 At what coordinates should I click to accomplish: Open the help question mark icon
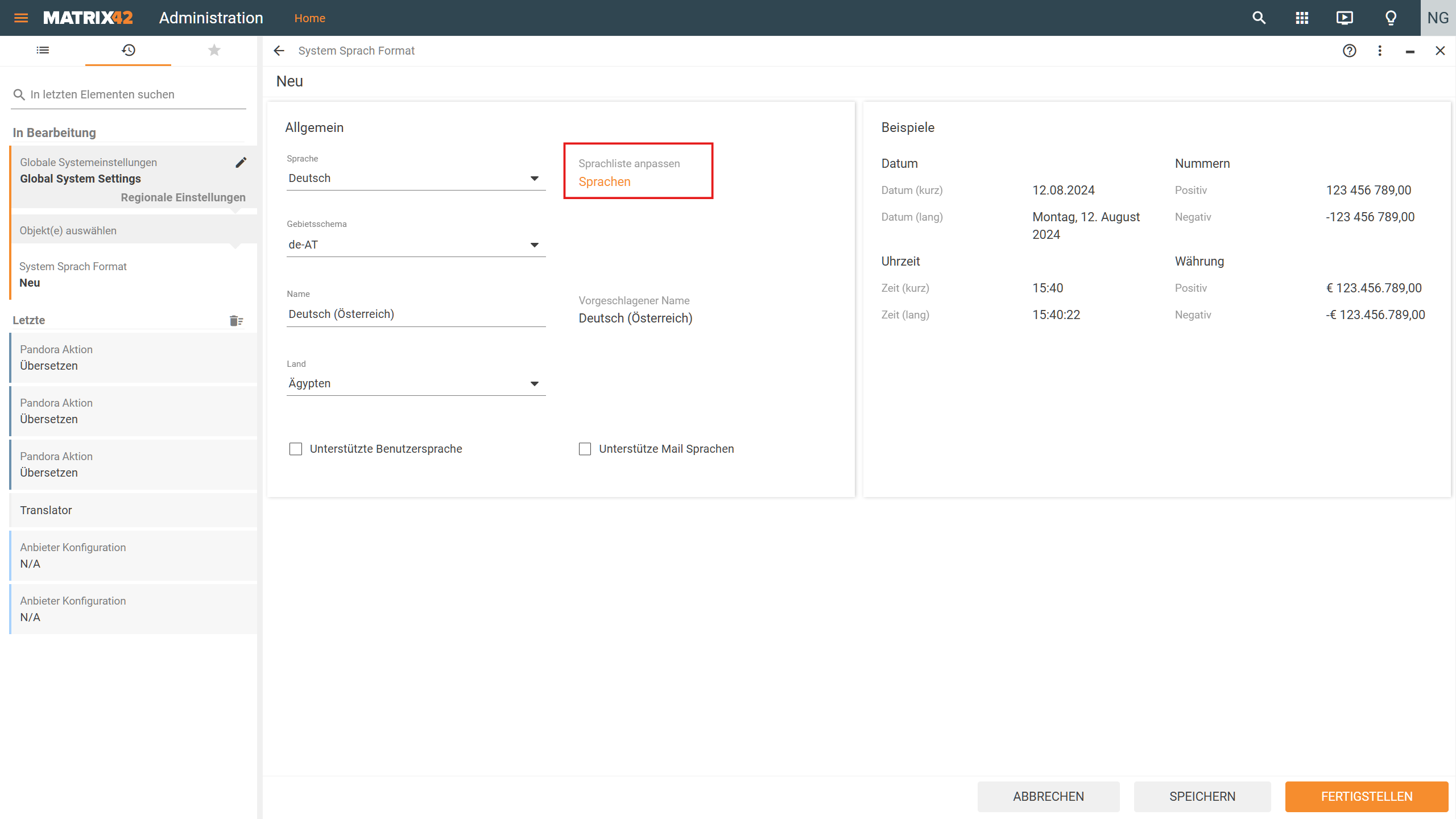click(x=1349, y=51)
